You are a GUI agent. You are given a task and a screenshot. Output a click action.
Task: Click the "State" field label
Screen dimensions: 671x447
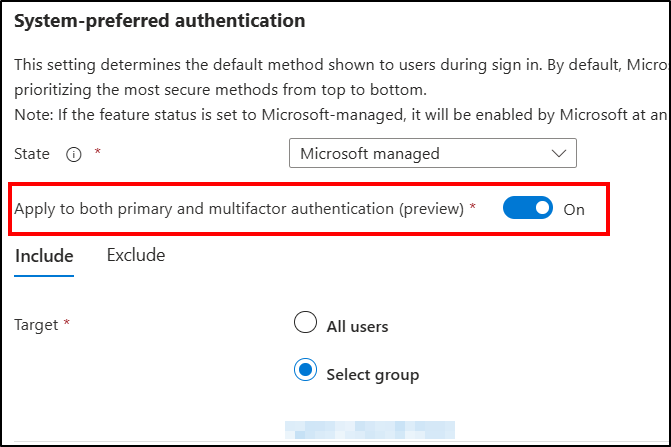pos(33,154)
